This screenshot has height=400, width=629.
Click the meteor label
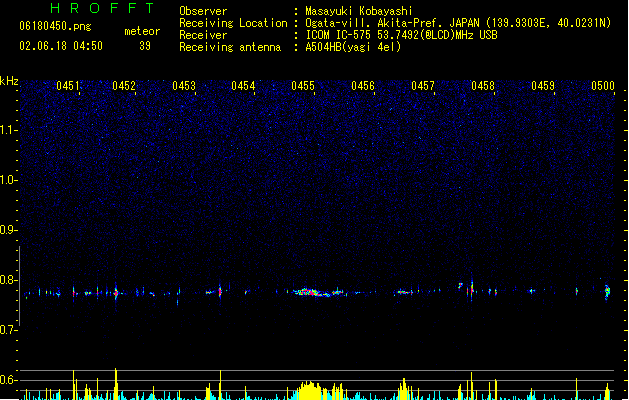pos(142,31)
